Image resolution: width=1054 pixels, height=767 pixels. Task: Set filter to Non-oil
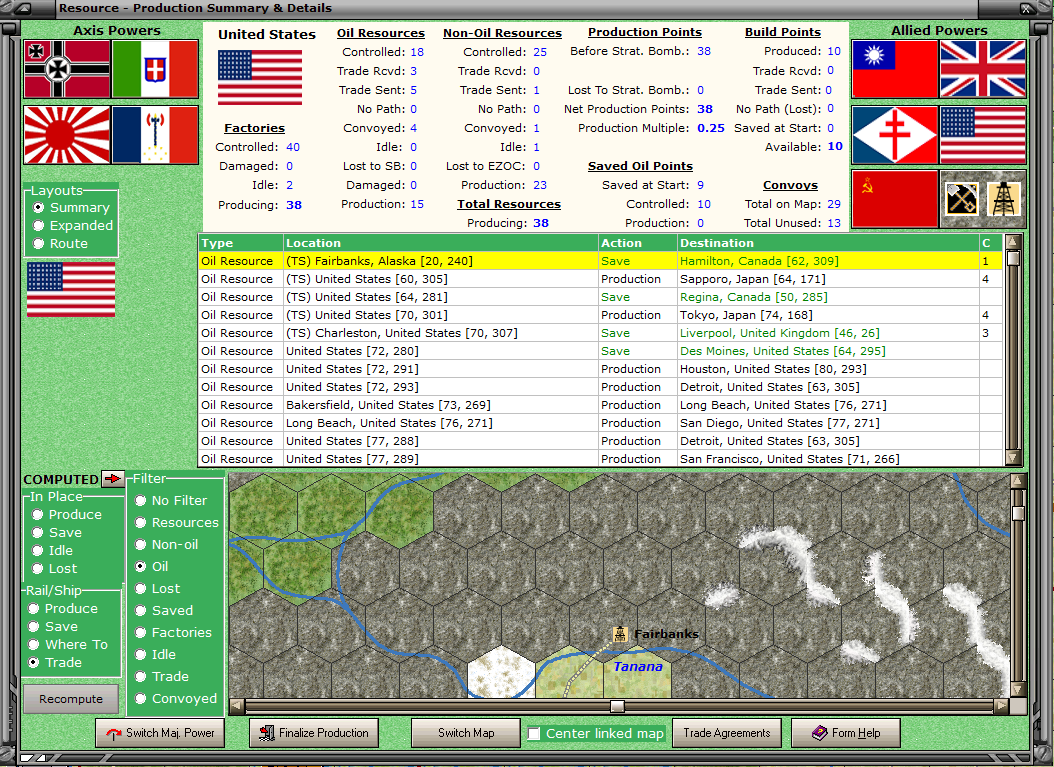point(140,545)
